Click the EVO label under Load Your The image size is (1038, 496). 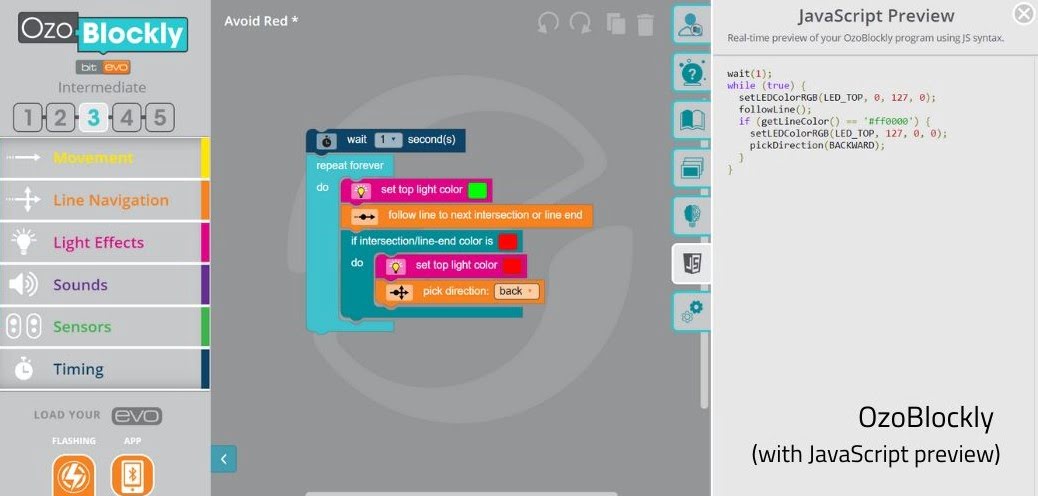point(136,416)
